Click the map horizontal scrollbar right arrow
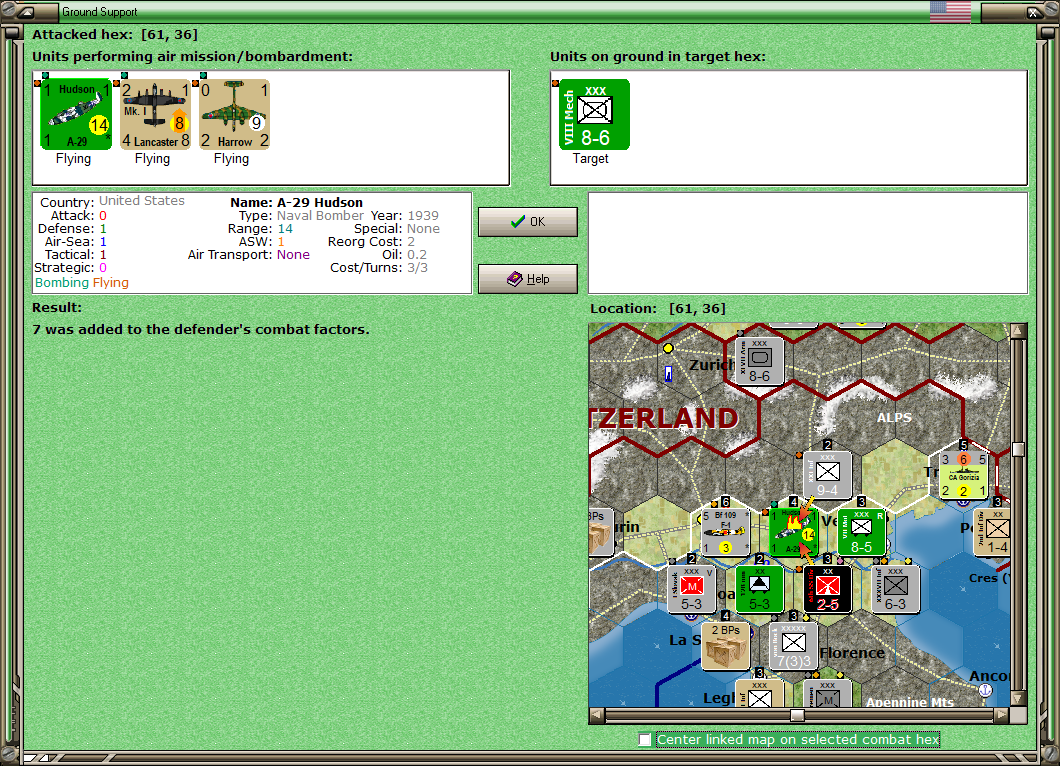Image resolution: width=1060 pixels, height=766 pixels. [1002, 715]
